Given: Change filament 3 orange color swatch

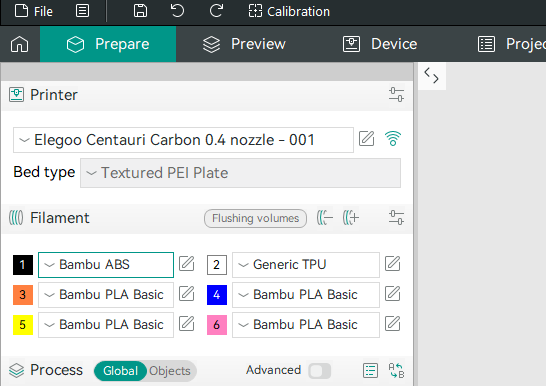Looking at the screenshot, I should pos(23,295).
